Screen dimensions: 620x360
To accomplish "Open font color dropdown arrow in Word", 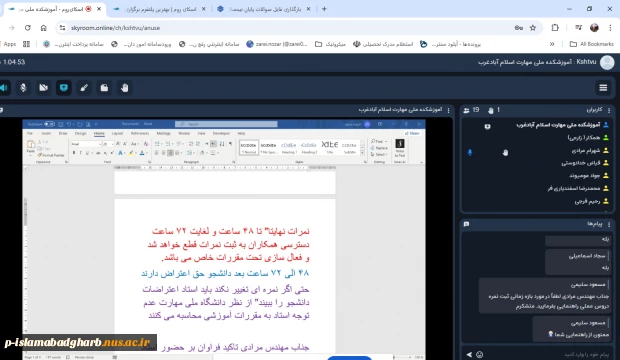I will (x=147, y=153).
